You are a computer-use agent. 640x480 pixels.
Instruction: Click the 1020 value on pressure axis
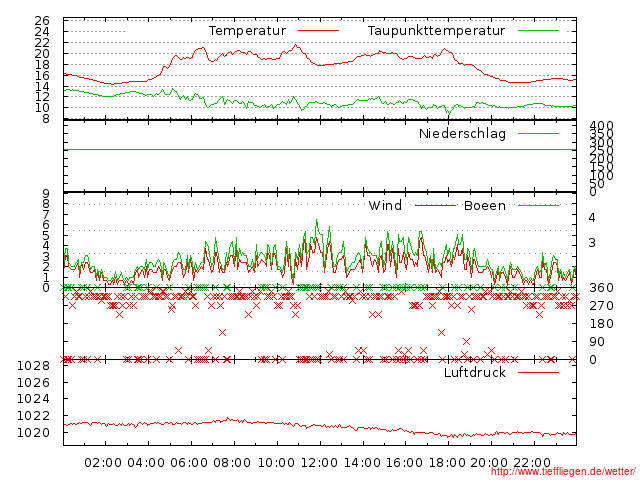pyautogui.click(x=33, y=432)
